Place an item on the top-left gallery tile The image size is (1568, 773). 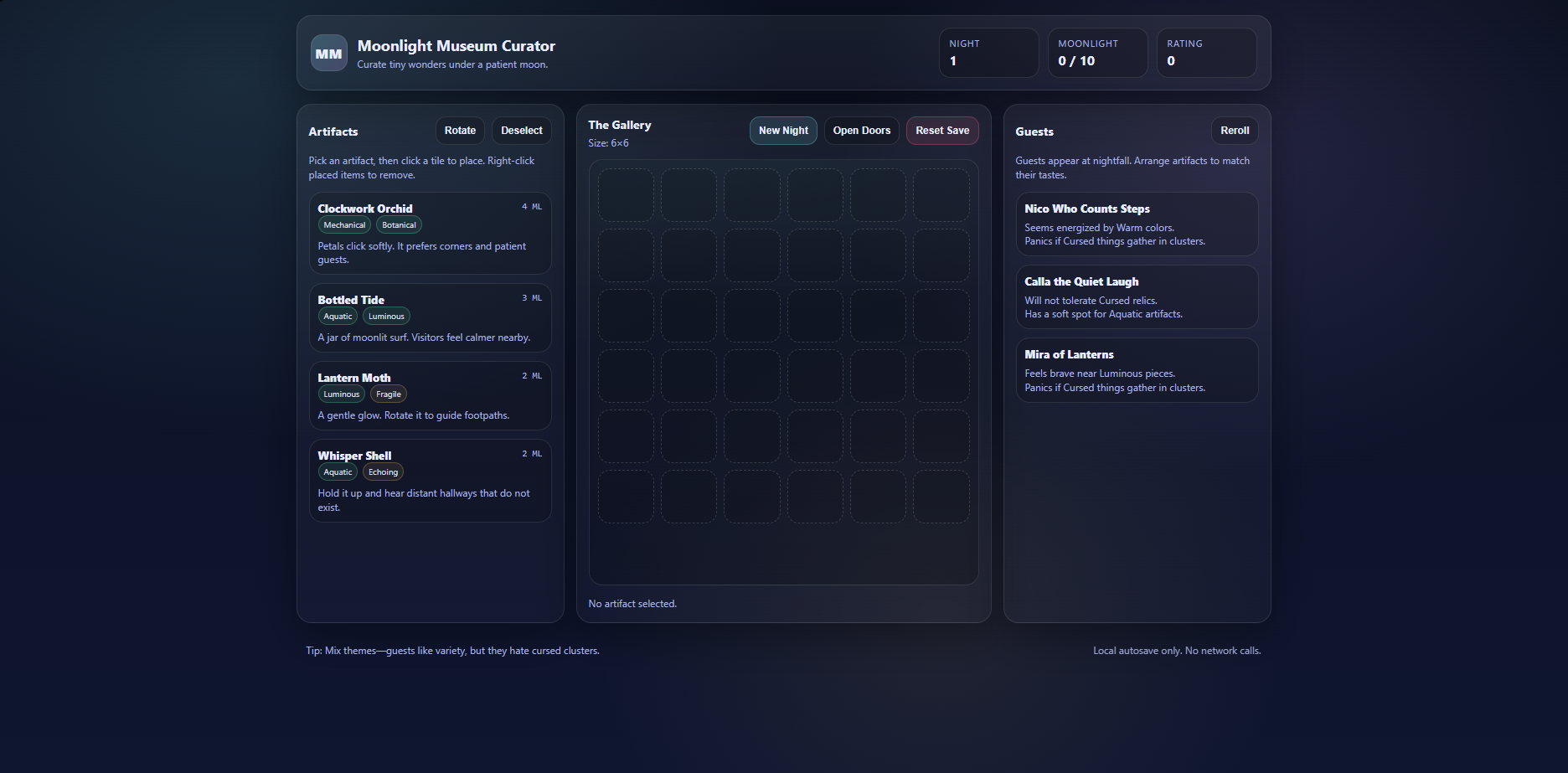pyautogui.click(x=626, y=194)
